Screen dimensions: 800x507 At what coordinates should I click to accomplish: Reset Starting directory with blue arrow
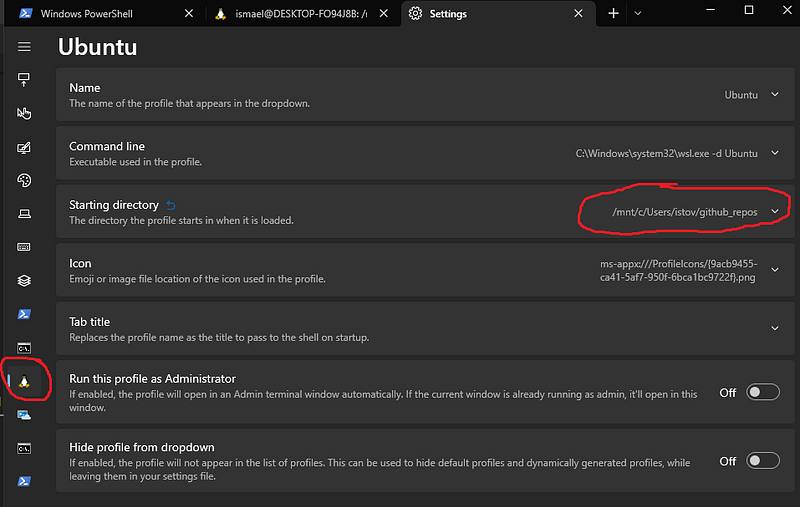click(x=171, y=206)
